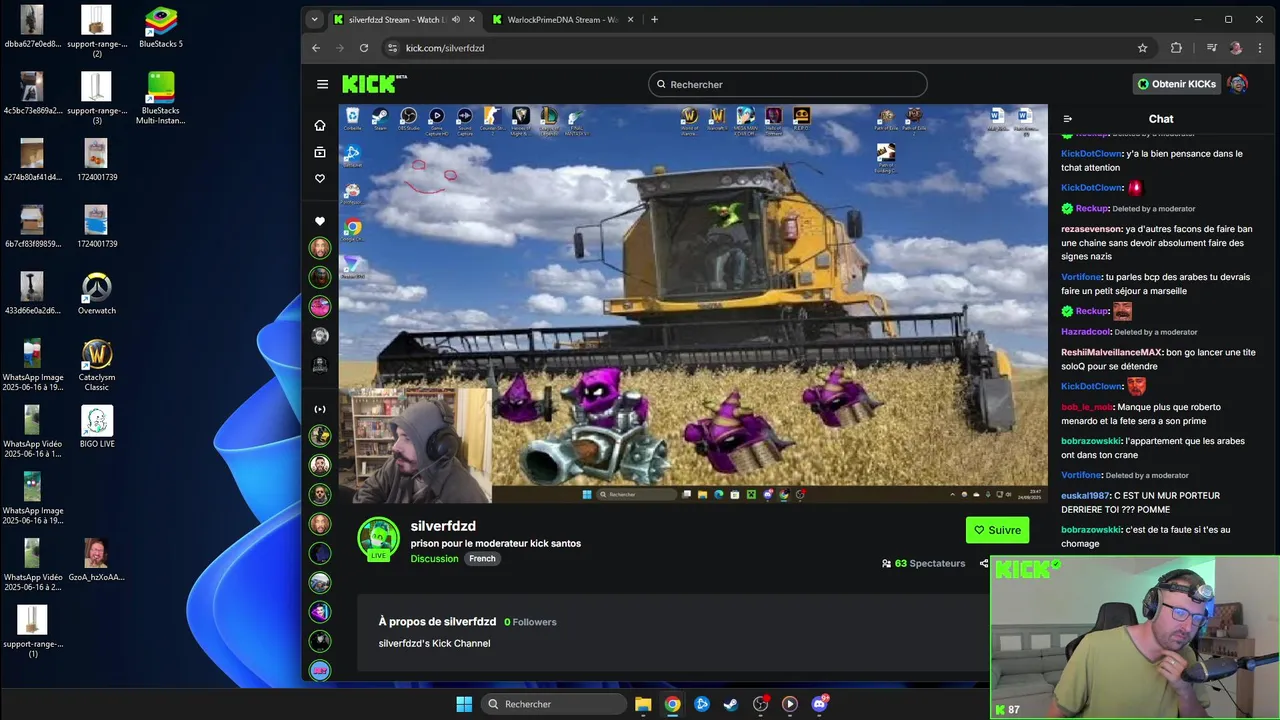Open the Chrome extensions menu
The image size is (1280, 720).
(x=1176, y=48)
